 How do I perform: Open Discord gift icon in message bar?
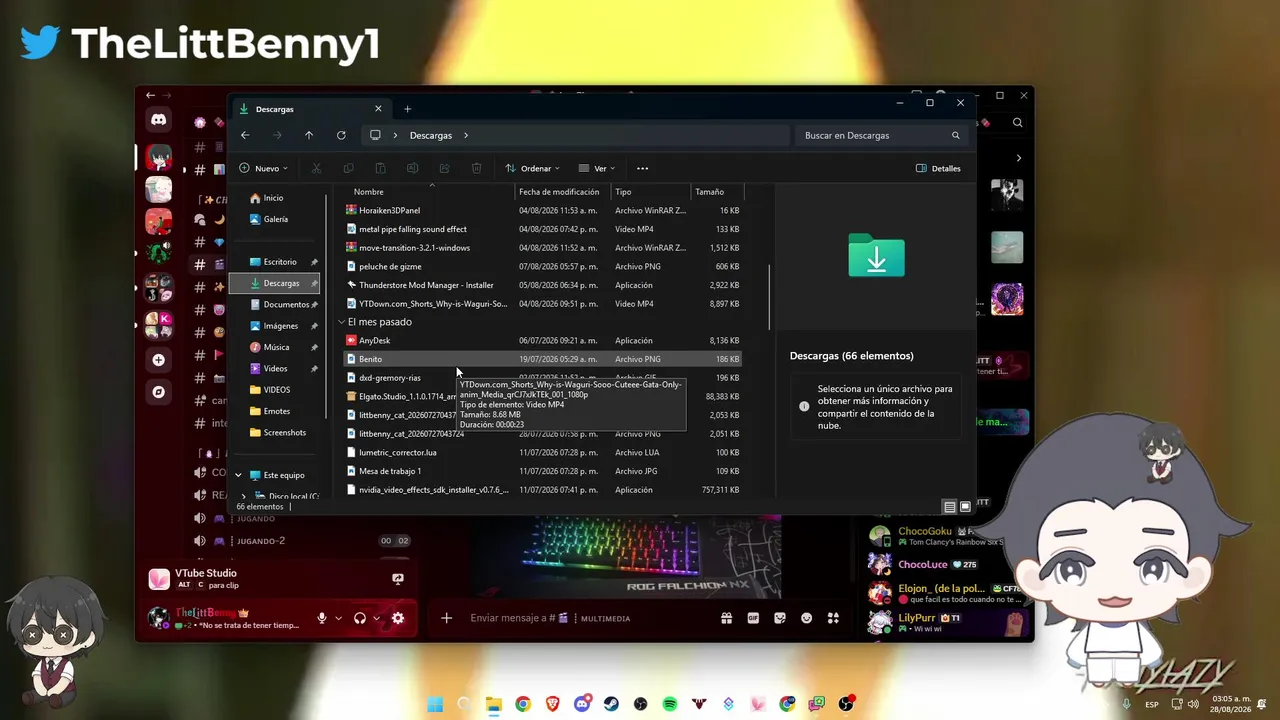point(728,618)
